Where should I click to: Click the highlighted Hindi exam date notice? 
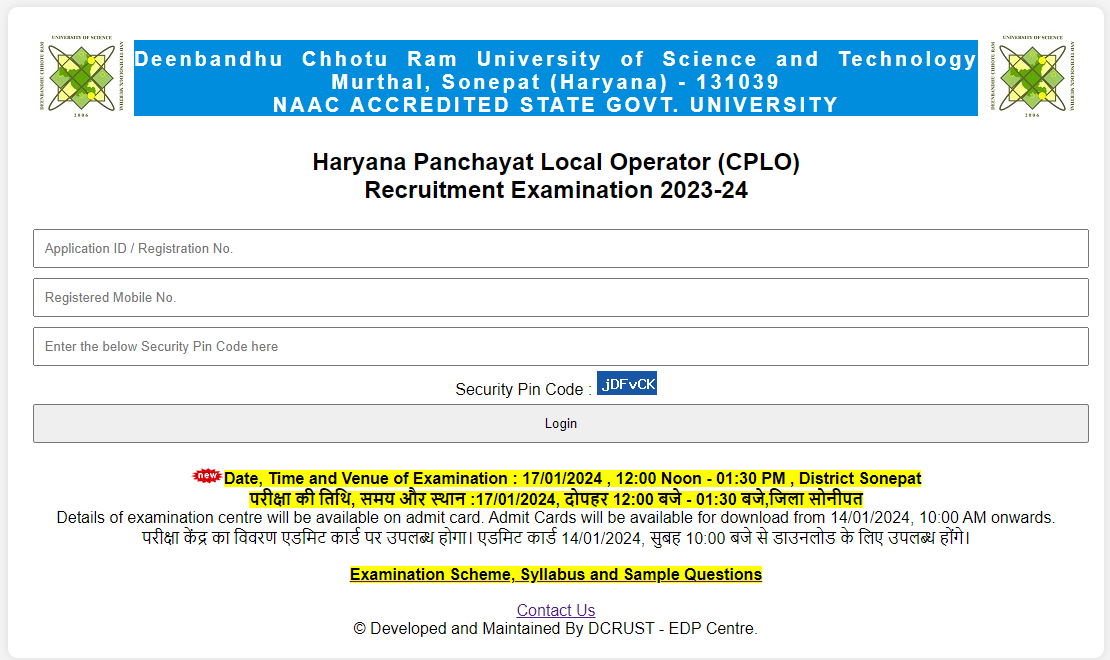tap(556, 499)
